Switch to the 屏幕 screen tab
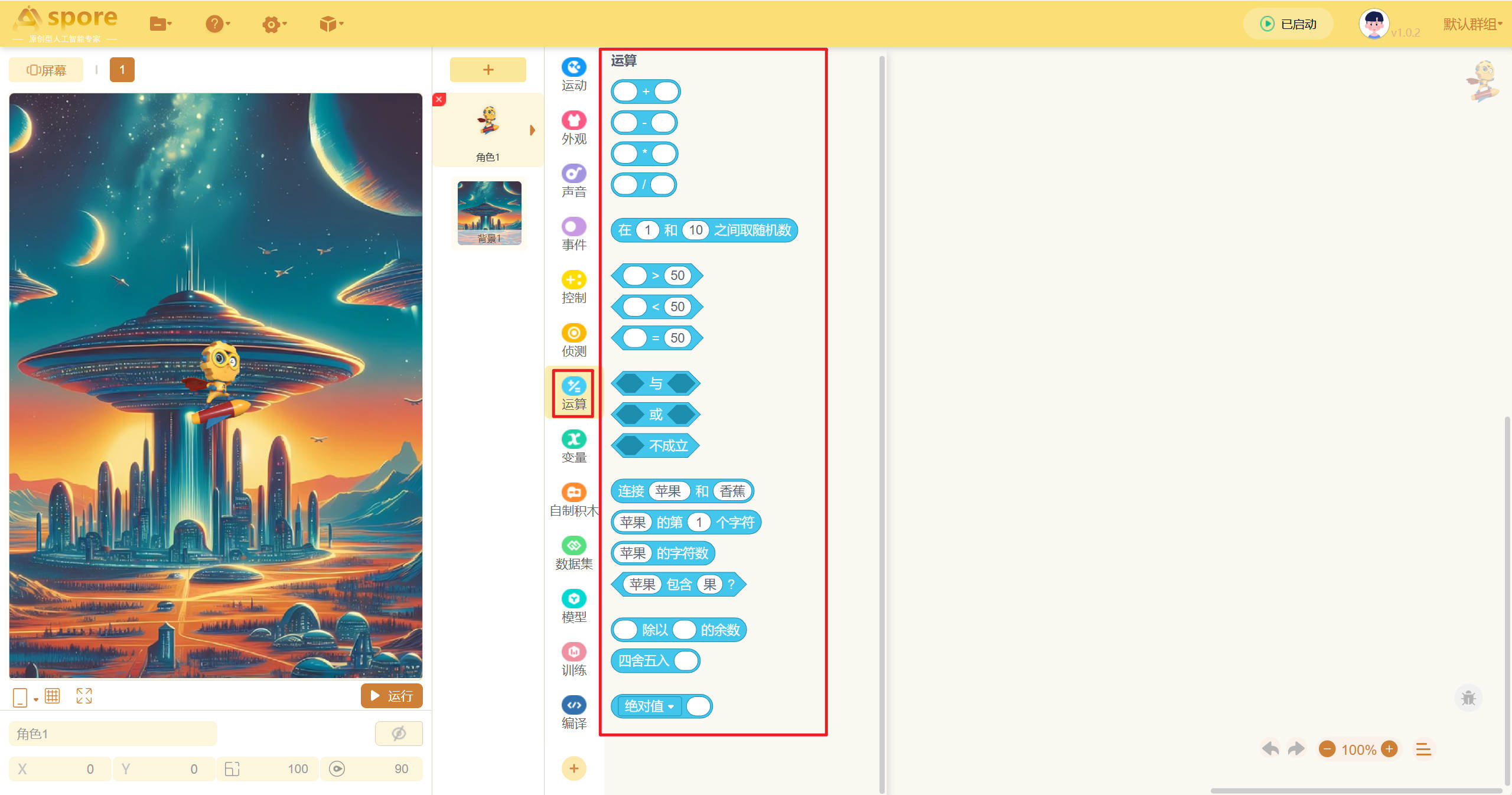 (46, 70)
